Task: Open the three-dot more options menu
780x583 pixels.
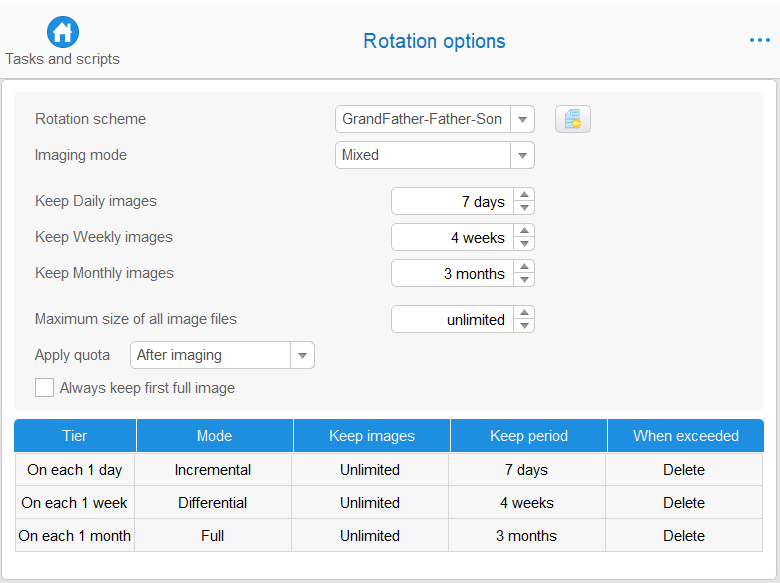Action: click(x=759, y=40)
